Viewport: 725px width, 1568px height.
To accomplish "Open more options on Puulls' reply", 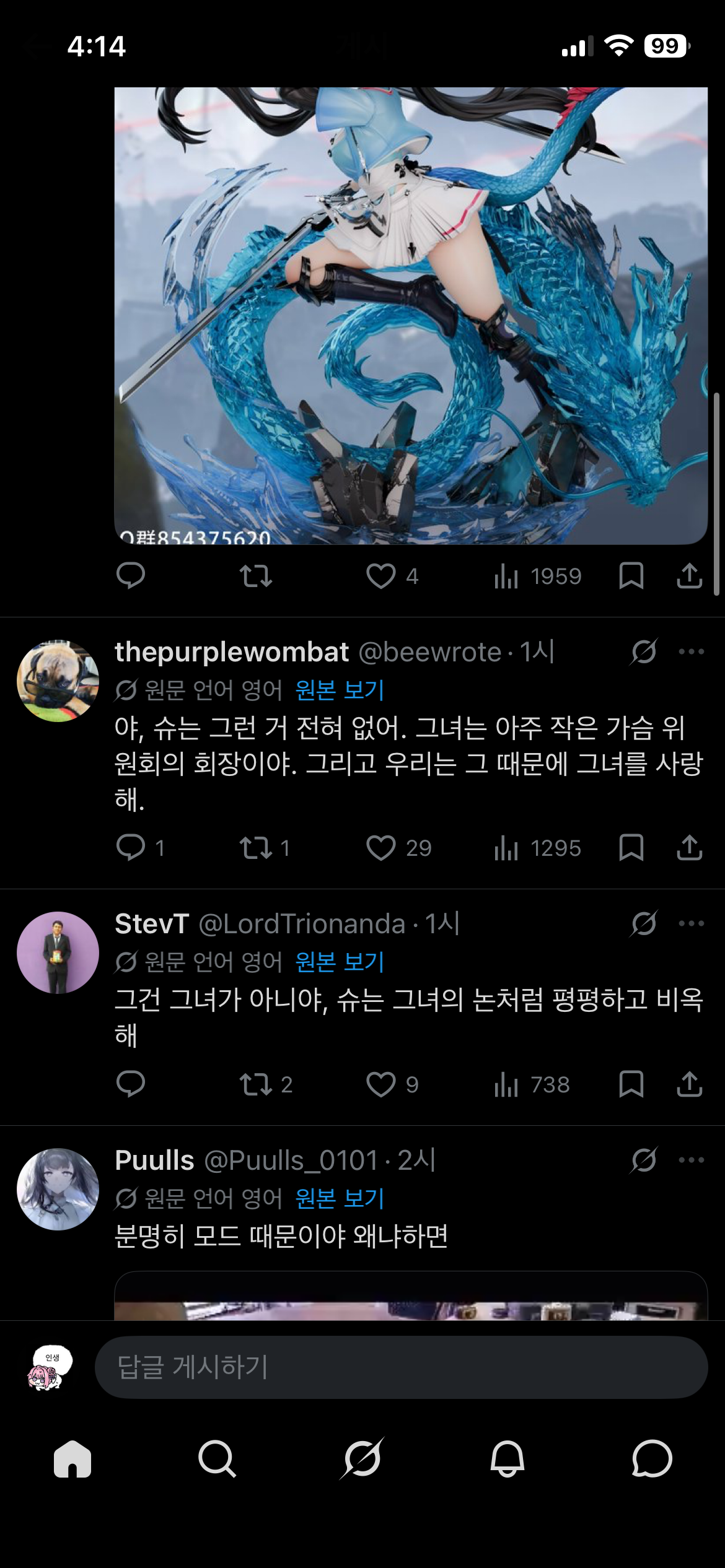I will 692,1160.
